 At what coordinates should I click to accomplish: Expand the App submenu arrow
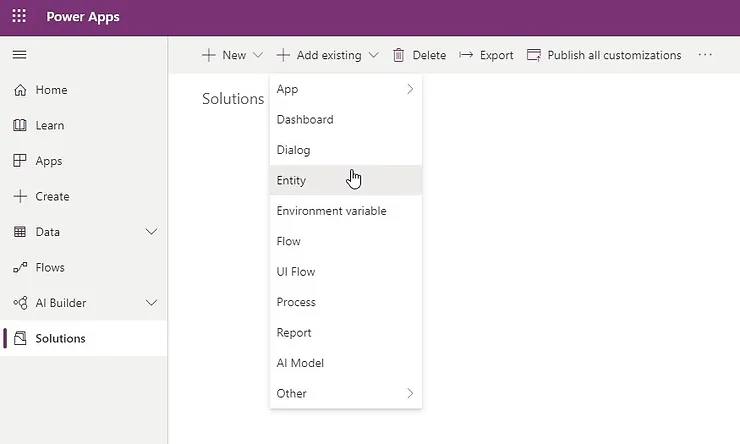[x=410, y=89]
